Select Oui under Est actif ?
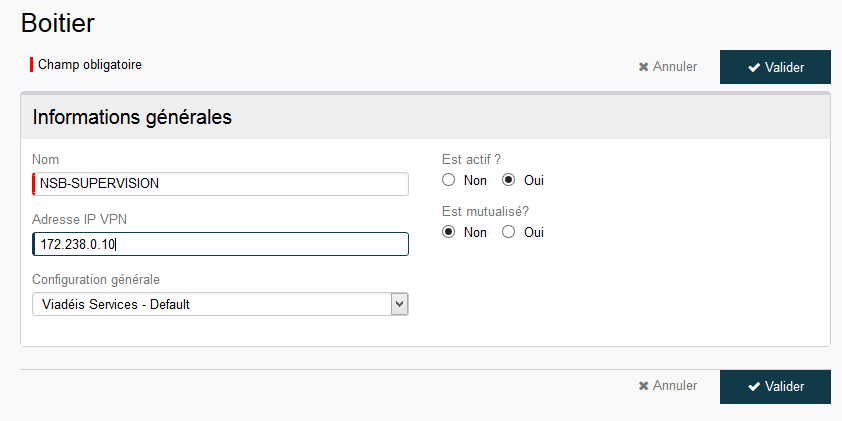 tap(509, 180)
